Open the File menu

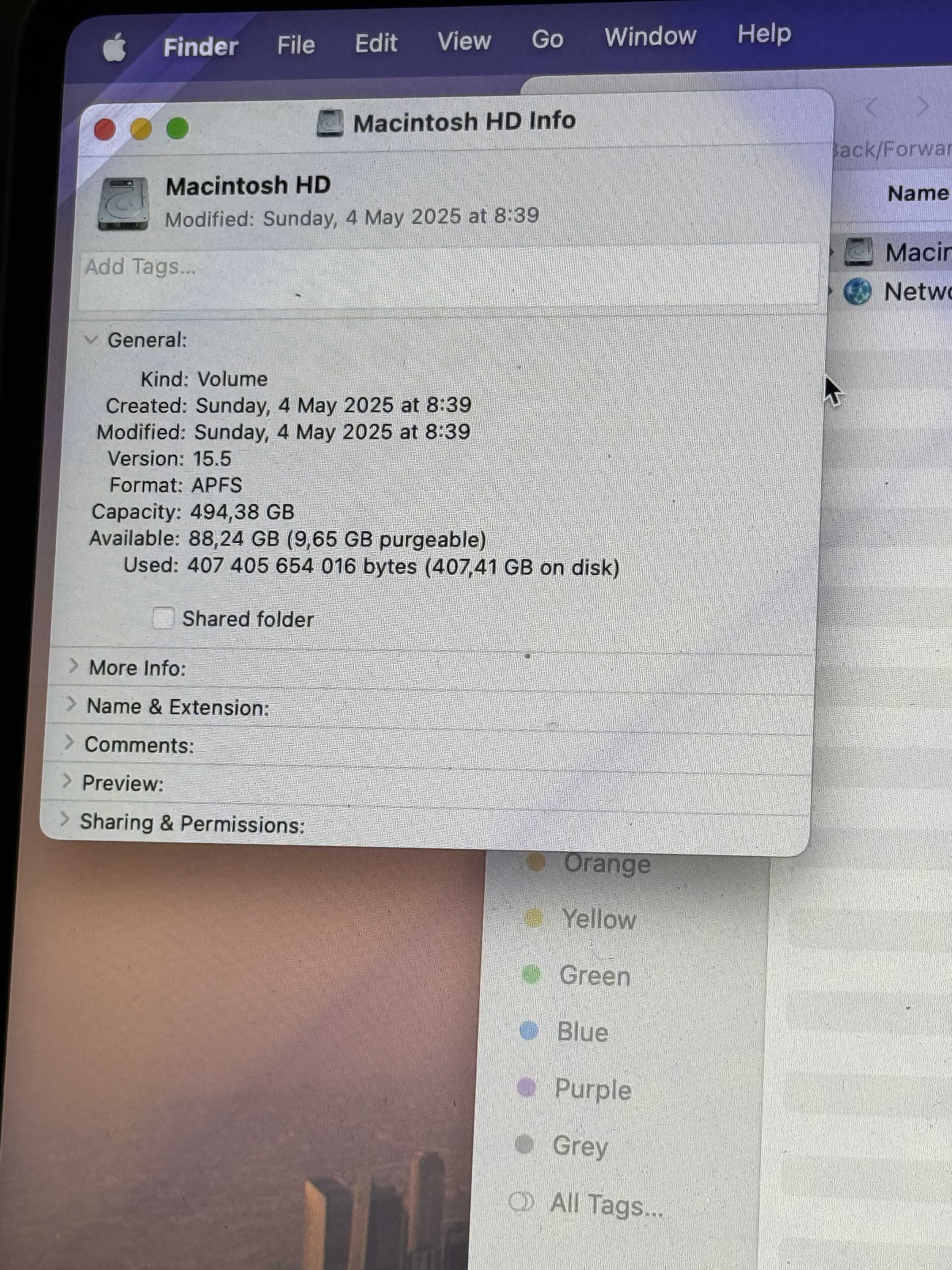296,45
